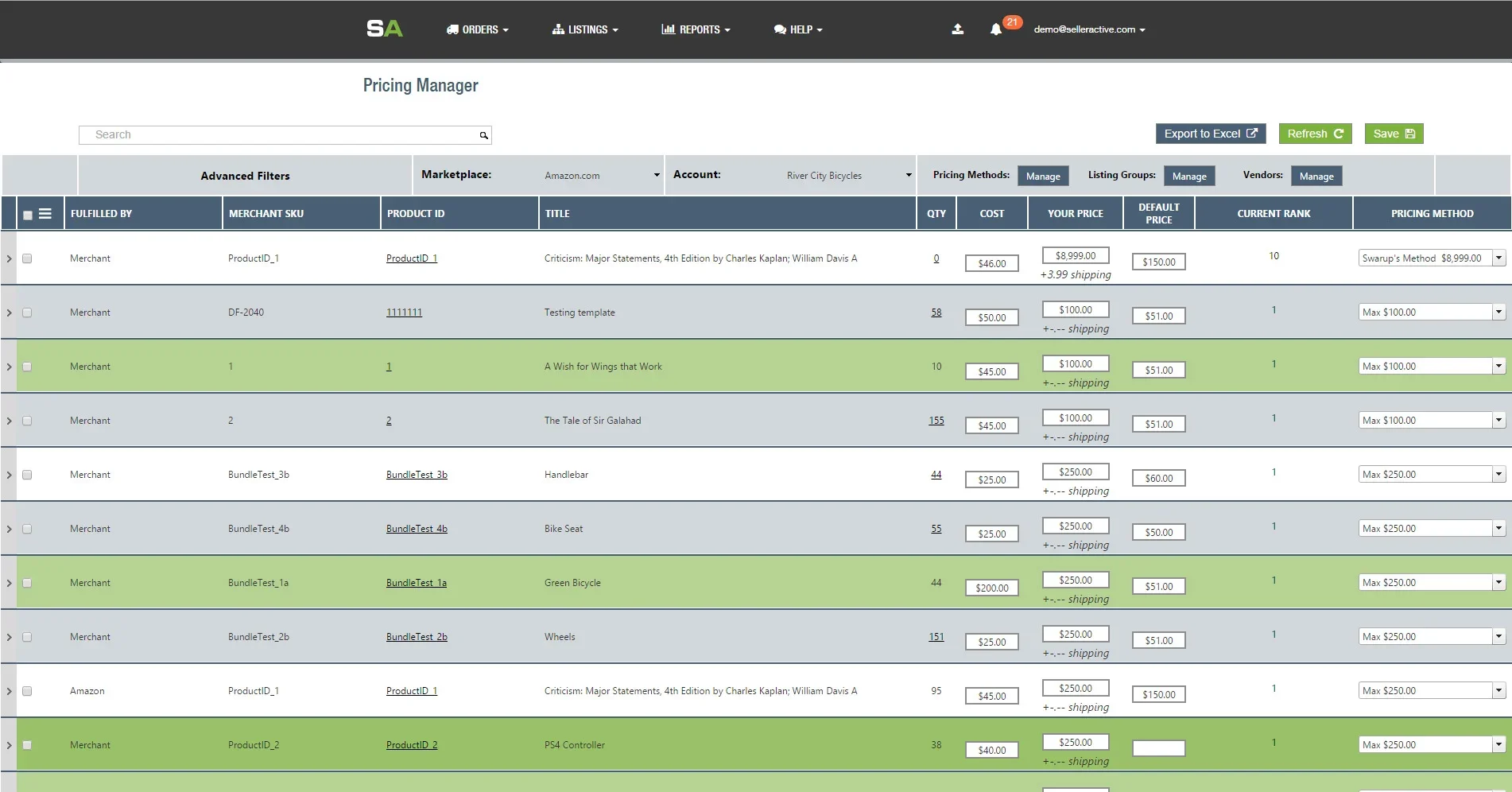The height and width of the screenshot is (792, 1512).
Task: Refresh the pricing grid
Action: coord(1314,134)
